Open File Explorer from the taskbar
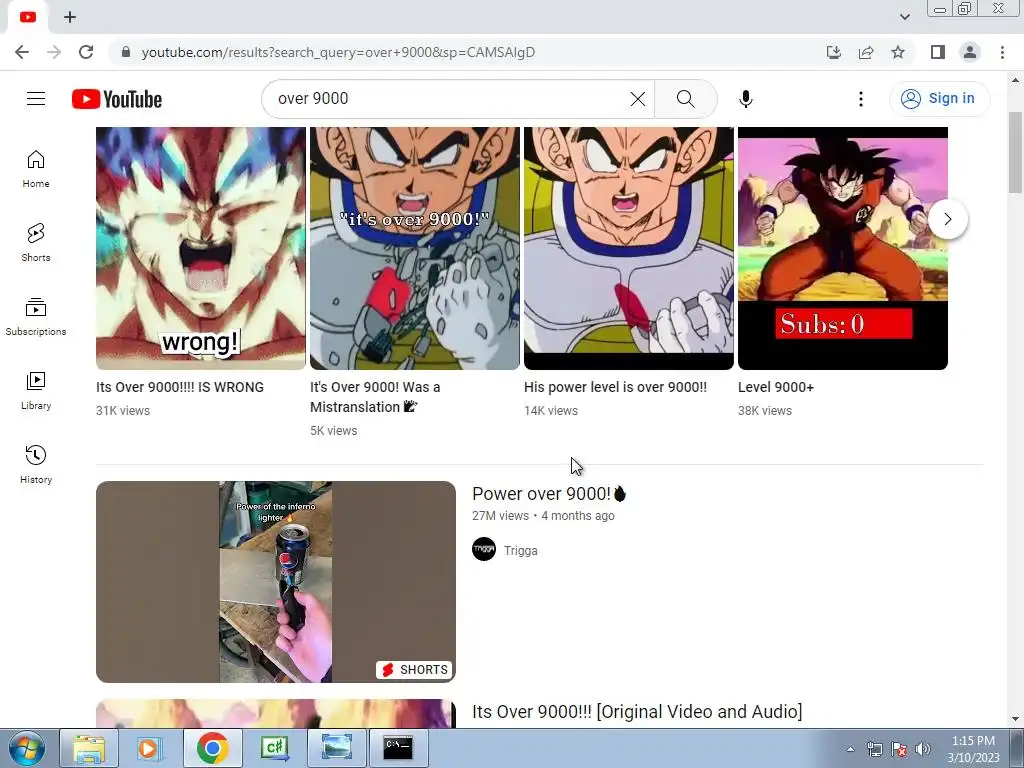 pyautogui.click(x=89, y=748)
